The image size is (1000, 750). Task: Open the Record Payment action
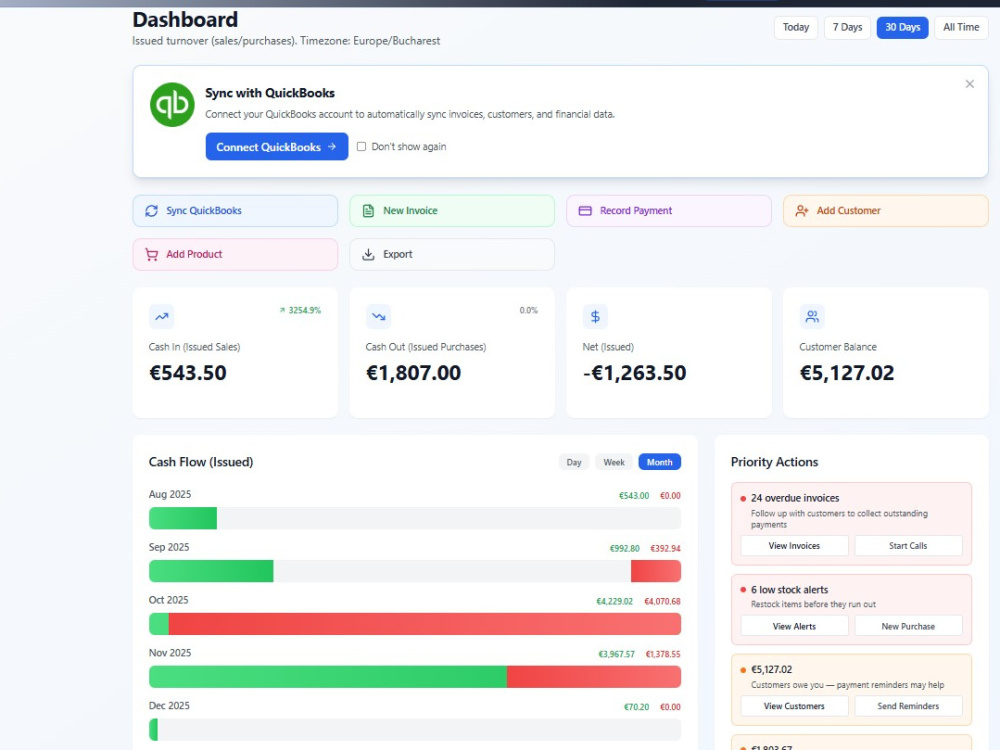(669, 211)
